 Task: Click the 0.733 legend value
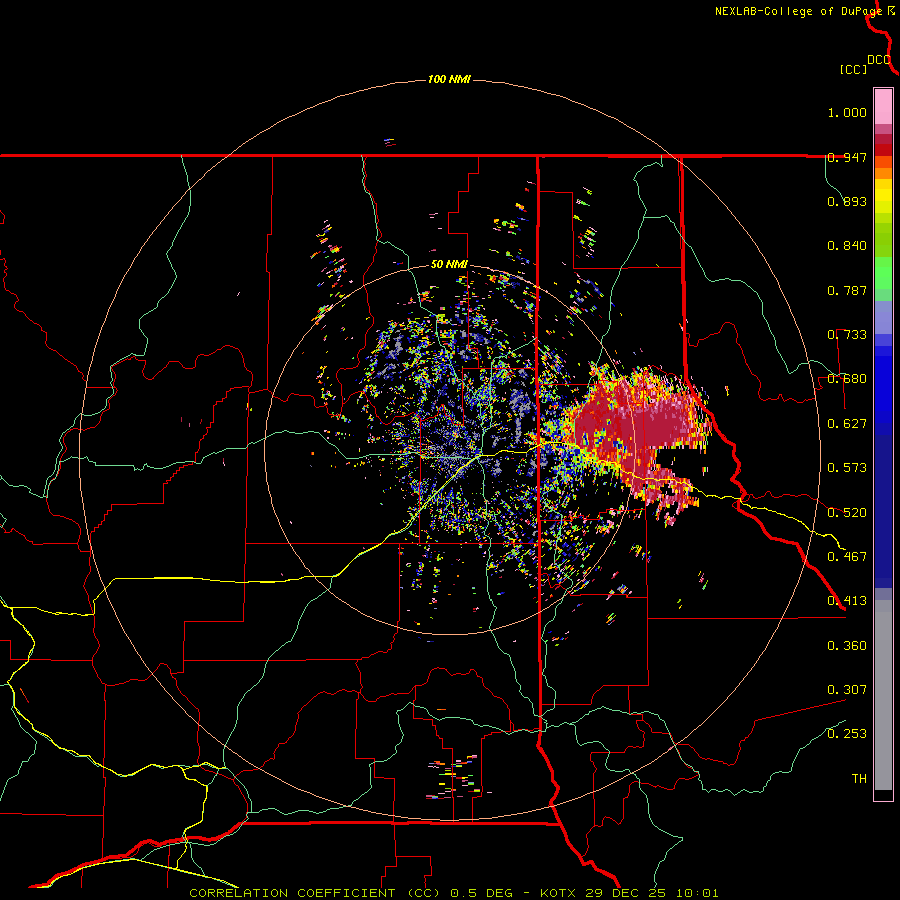tap(847, 335)
